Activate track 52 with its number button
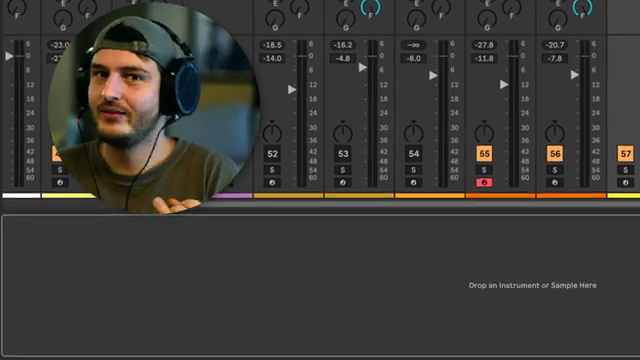This screenshot has height=360, width=640. tap(272, 154)
